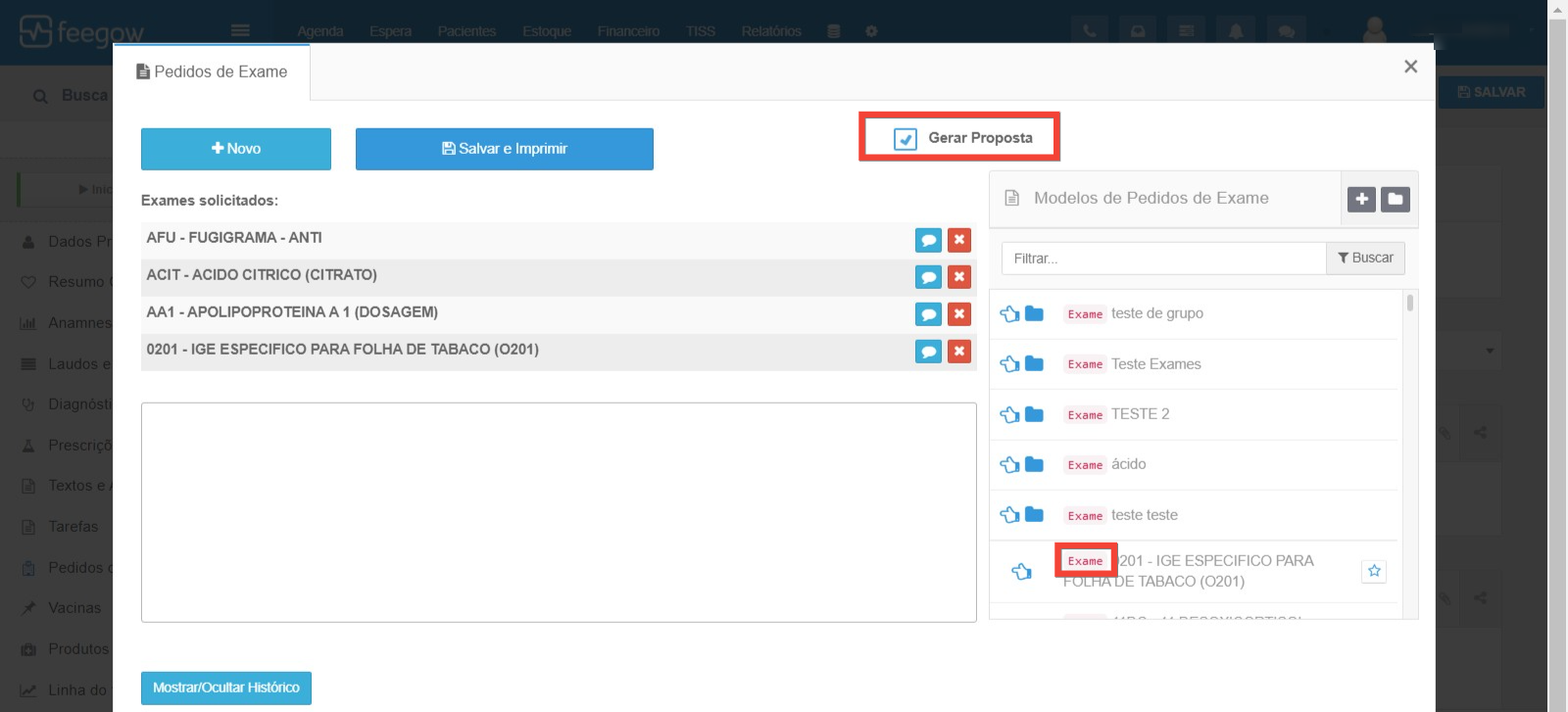Viewport: 1568px width, 712px height.
Task: Select 'FOLHA DE TABACO (O201)' model text
Action: [1154, 582]
